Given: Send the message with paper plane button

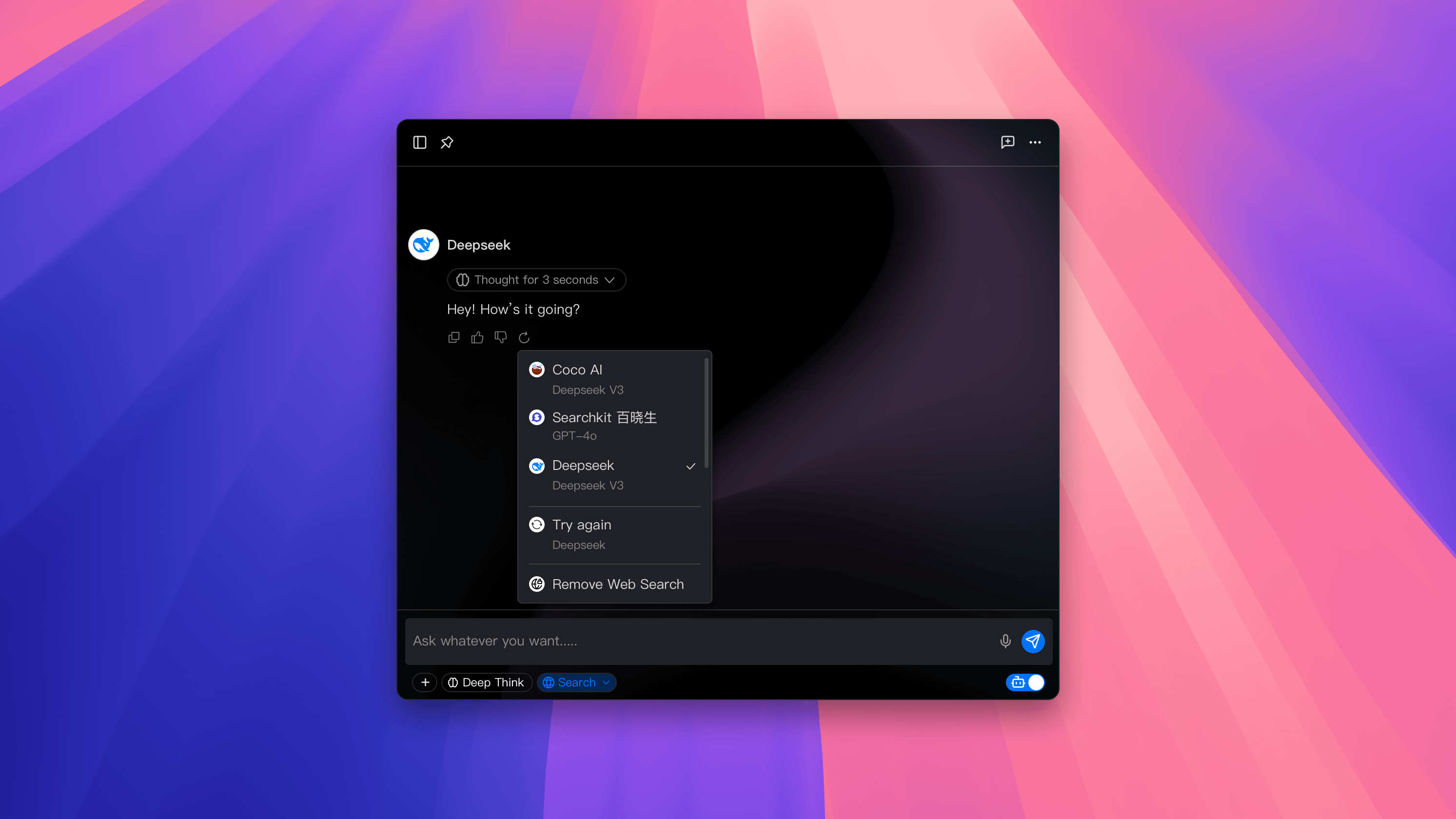Looking at the screenshot, I should point(1033,641).
